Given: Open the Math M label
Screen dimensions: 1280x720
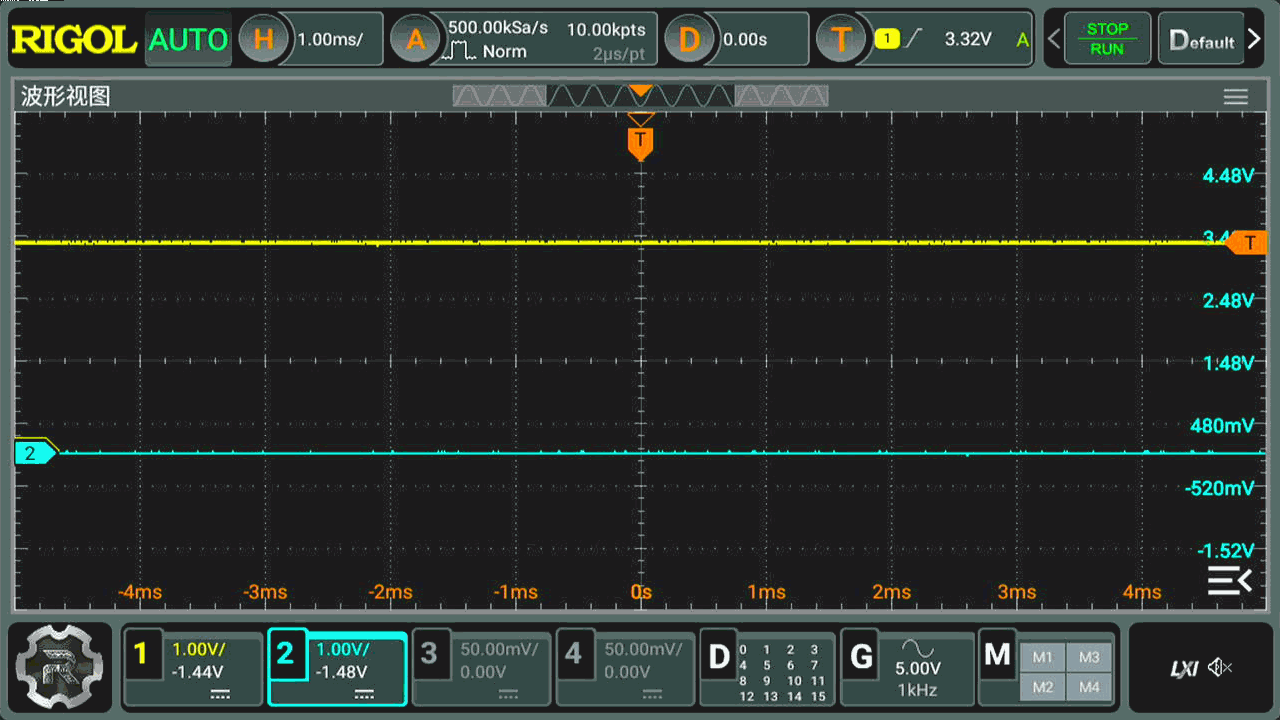Looking at the screenshot, I should pos(997,656).
